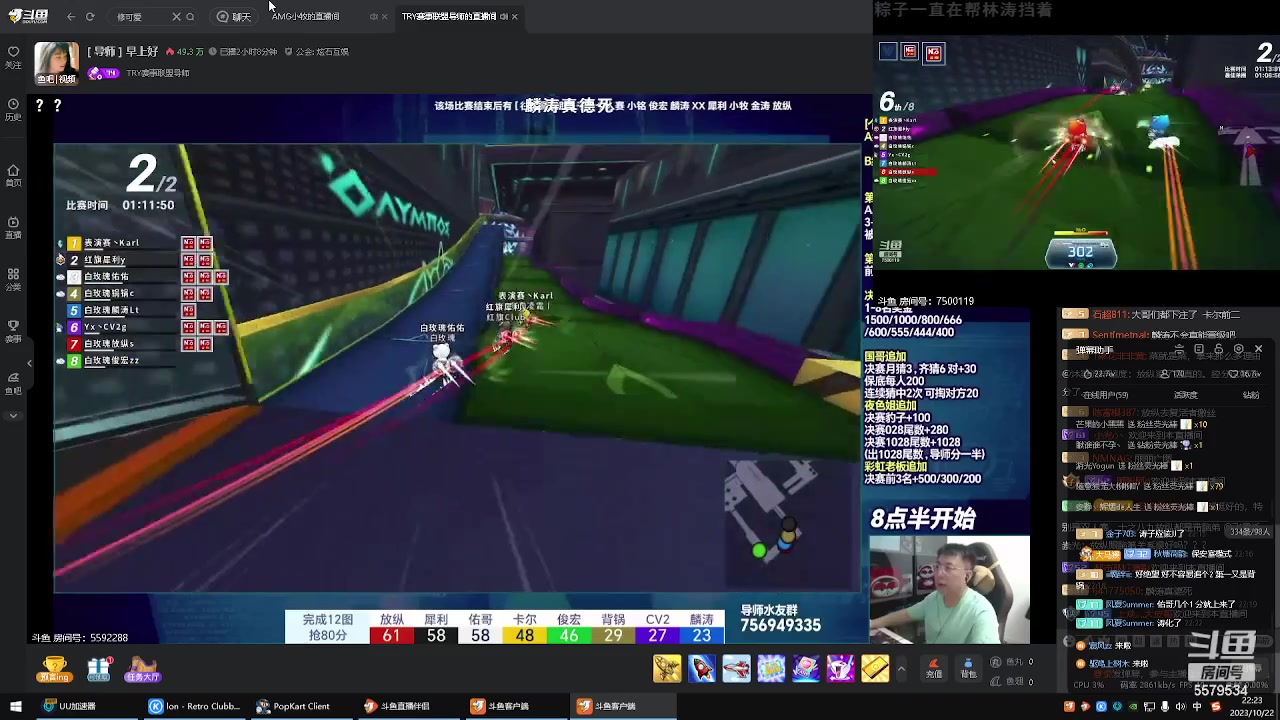This screenshot has height=720, width=1280.
Task: Open the 聊天 chat button
Action: tap(234, 16)
